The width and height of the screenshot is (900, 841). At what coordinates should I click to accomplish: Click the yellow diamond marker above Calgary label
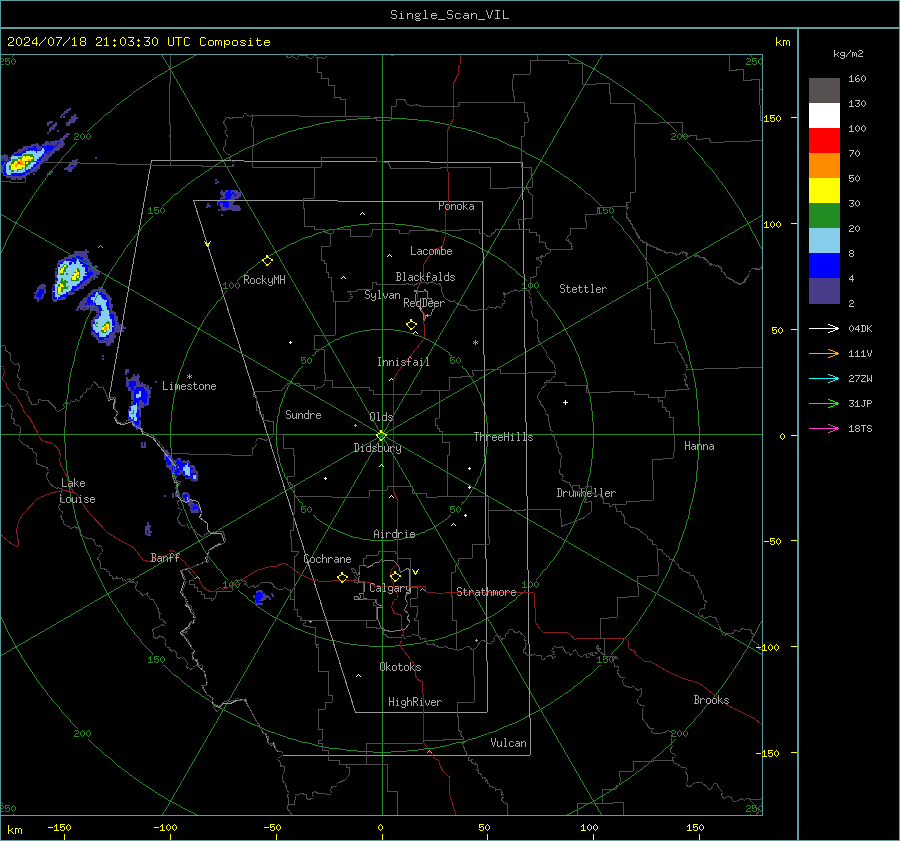[395, 576]
